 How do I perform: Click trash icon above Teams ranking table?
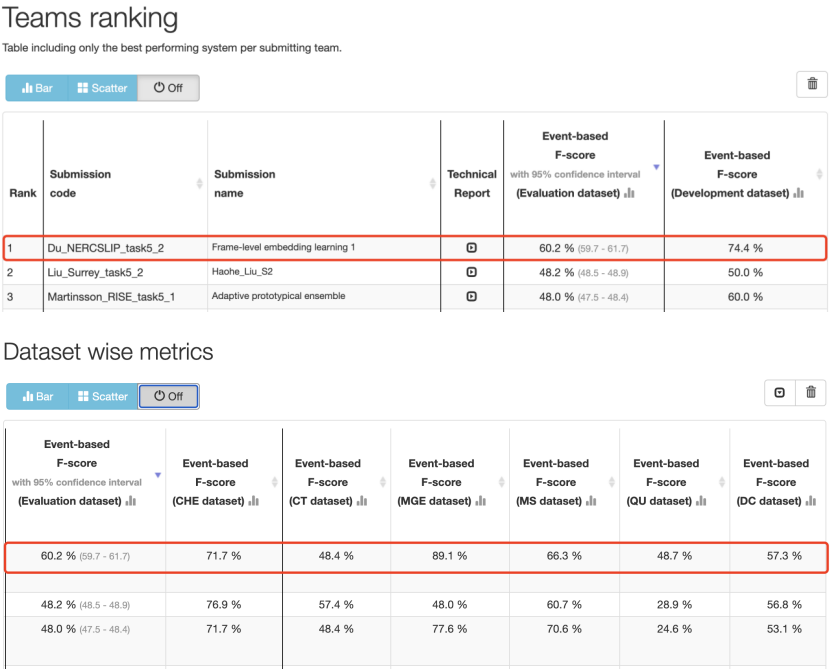tap(810, 86)
